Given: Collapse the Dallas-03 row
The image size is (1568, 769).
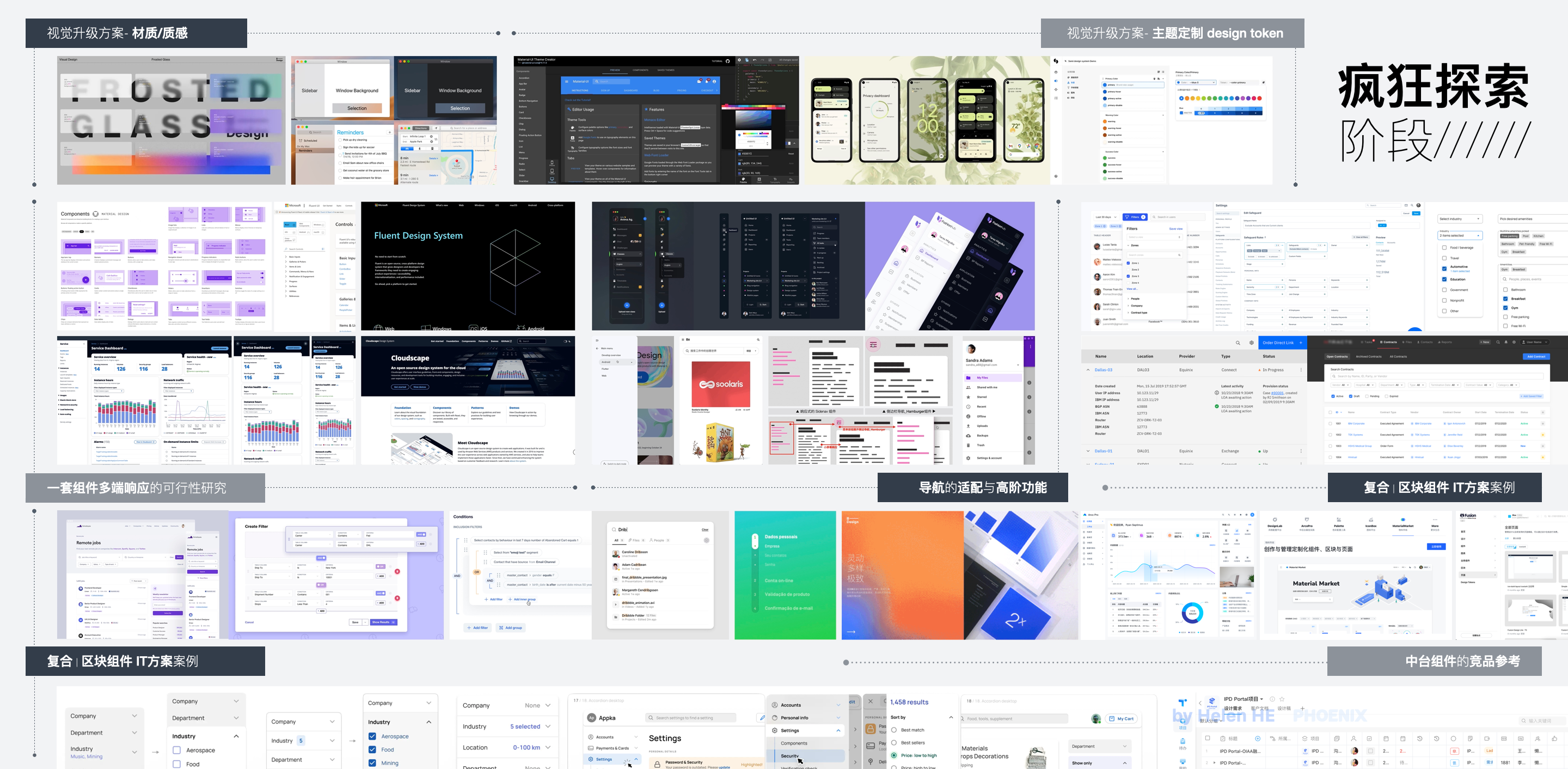Looking at the screenshot, I should [x=1088, y=370].
